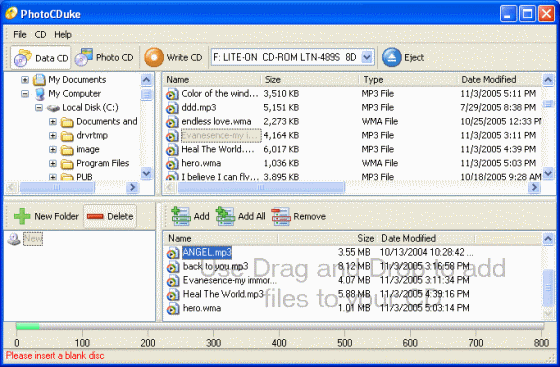
Task: Click source file list scroll up arrow
Action: [548, 80]
